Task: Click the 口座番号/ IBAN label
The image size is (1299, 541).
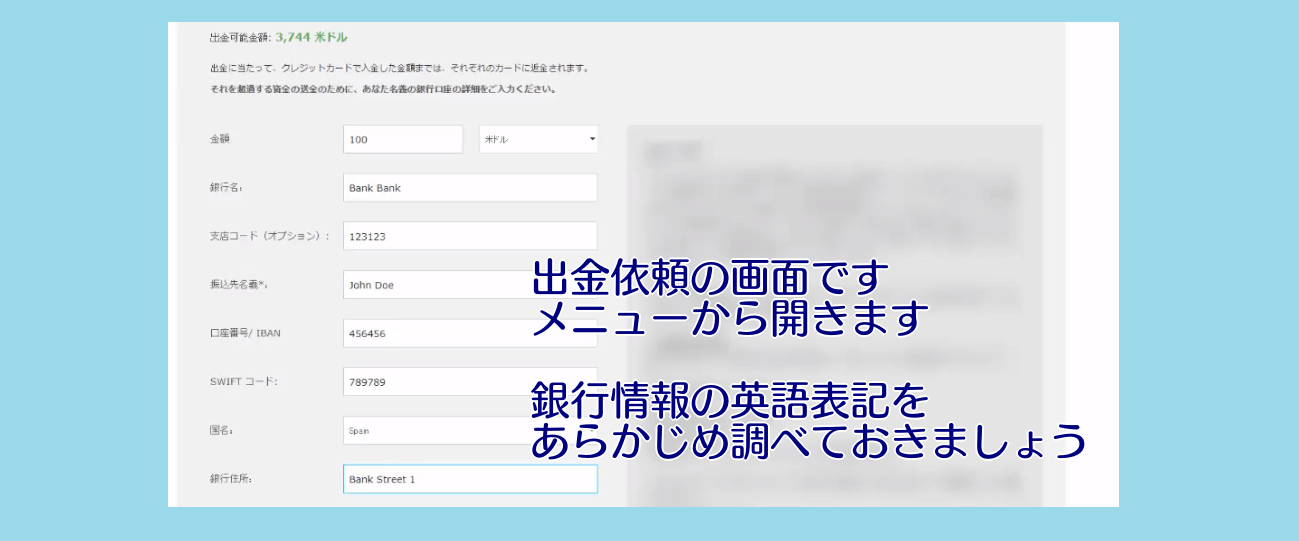Action: 245,333
